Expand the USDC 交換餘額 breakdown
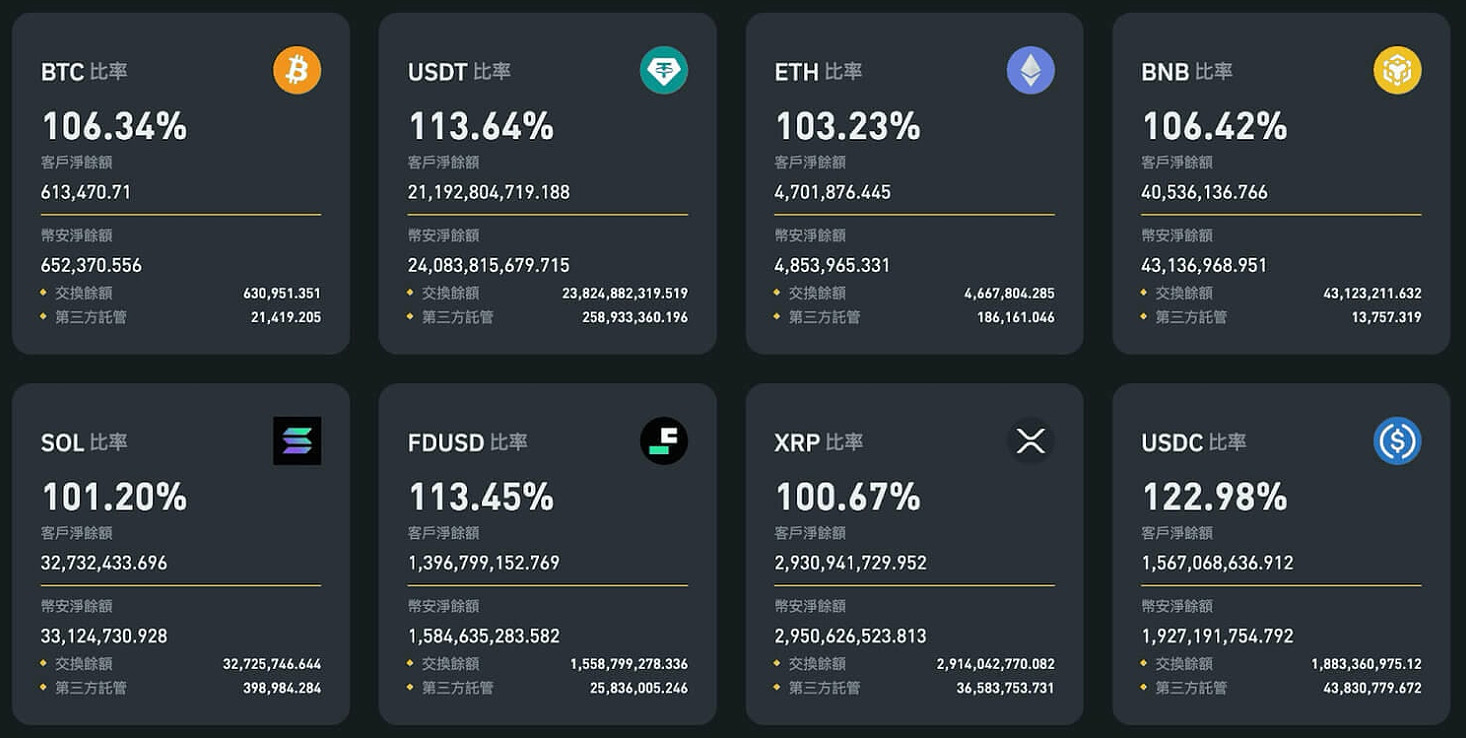Image resolution: width=1466 pixels, height=738 pixels. pos(1189,664)
